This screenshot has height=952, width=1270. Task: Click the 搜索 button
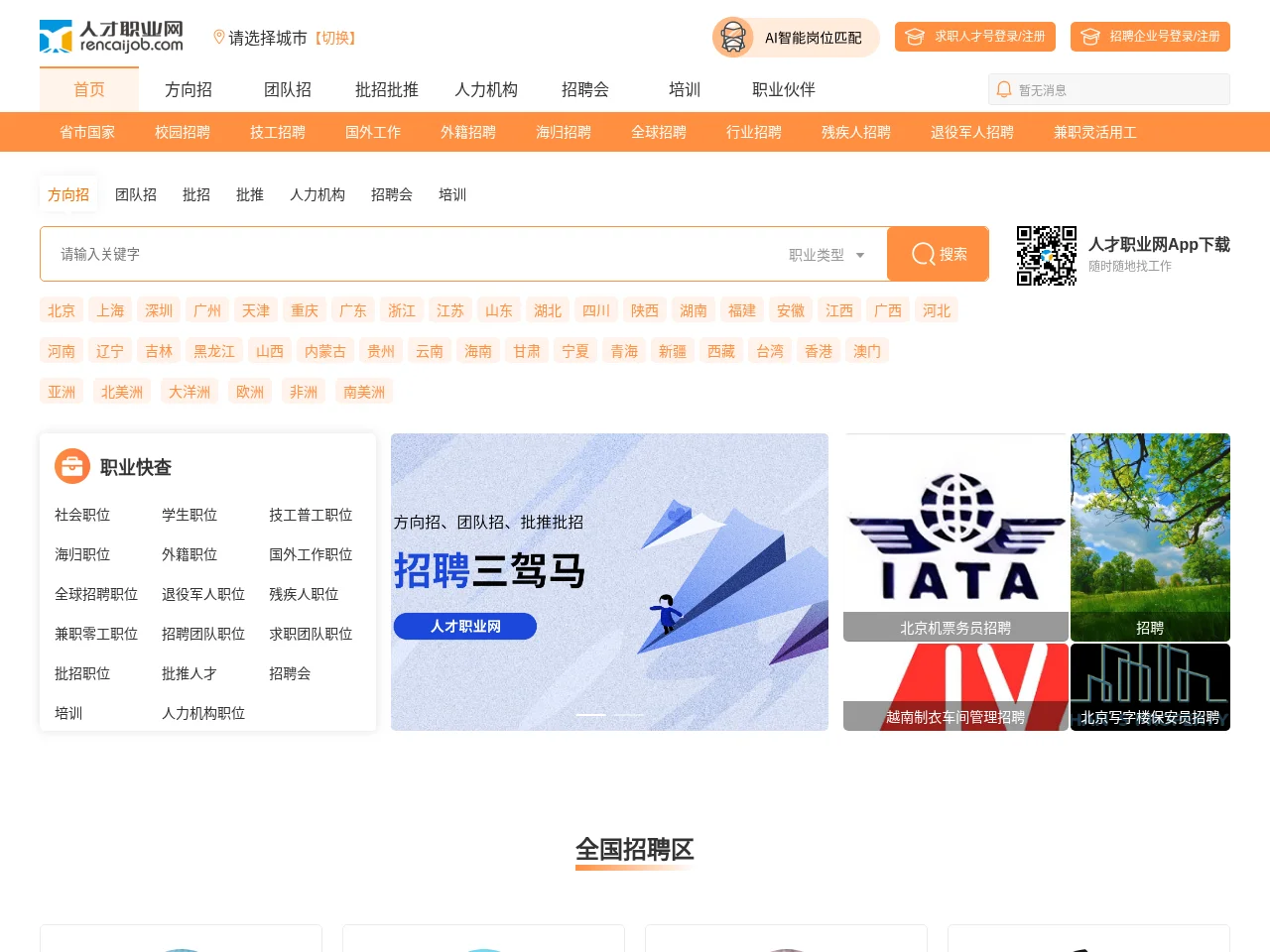[x=938, y=254]
